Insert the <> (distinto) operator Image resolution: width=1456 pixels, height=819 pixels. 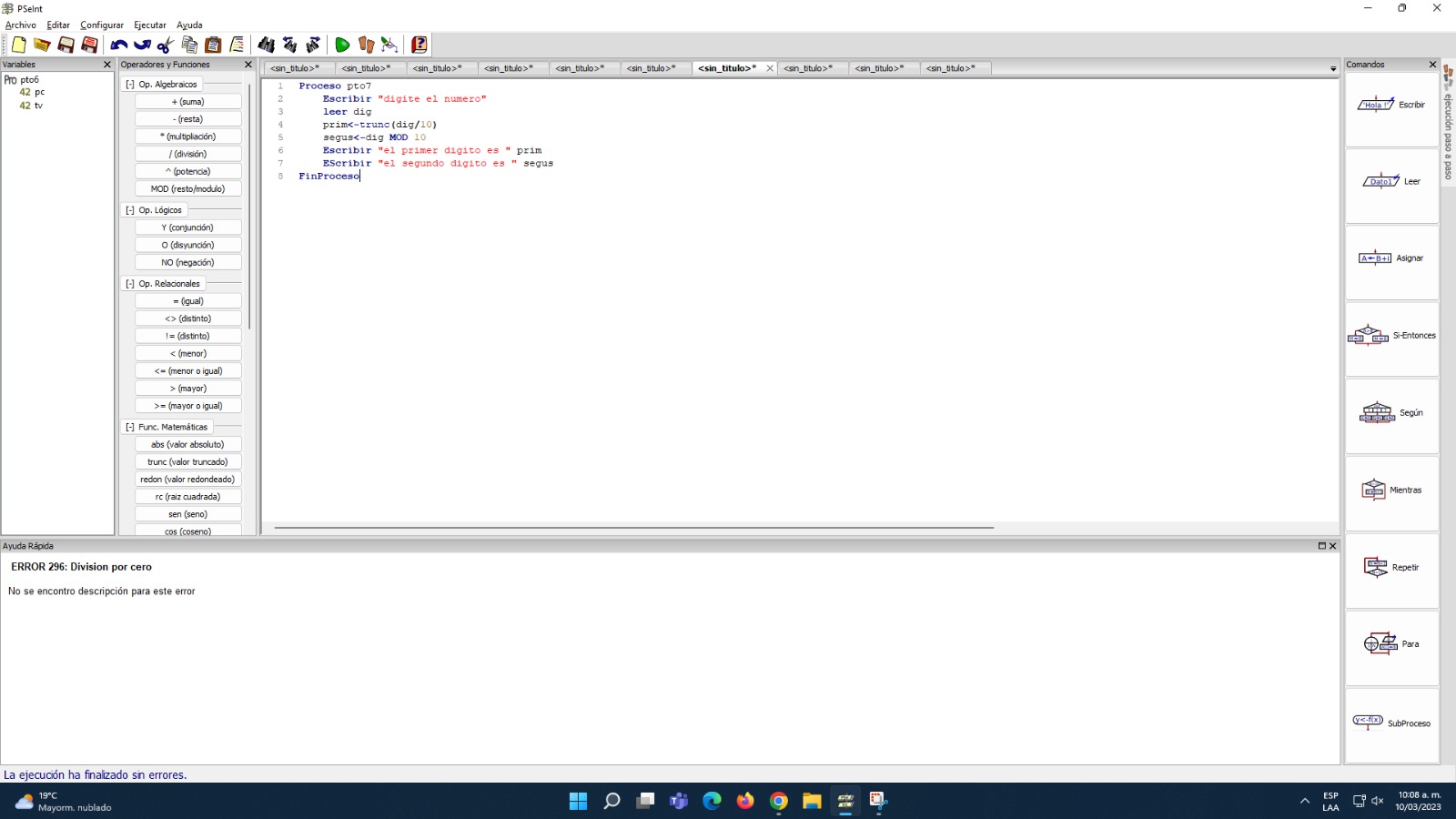(x=188, y=318)
